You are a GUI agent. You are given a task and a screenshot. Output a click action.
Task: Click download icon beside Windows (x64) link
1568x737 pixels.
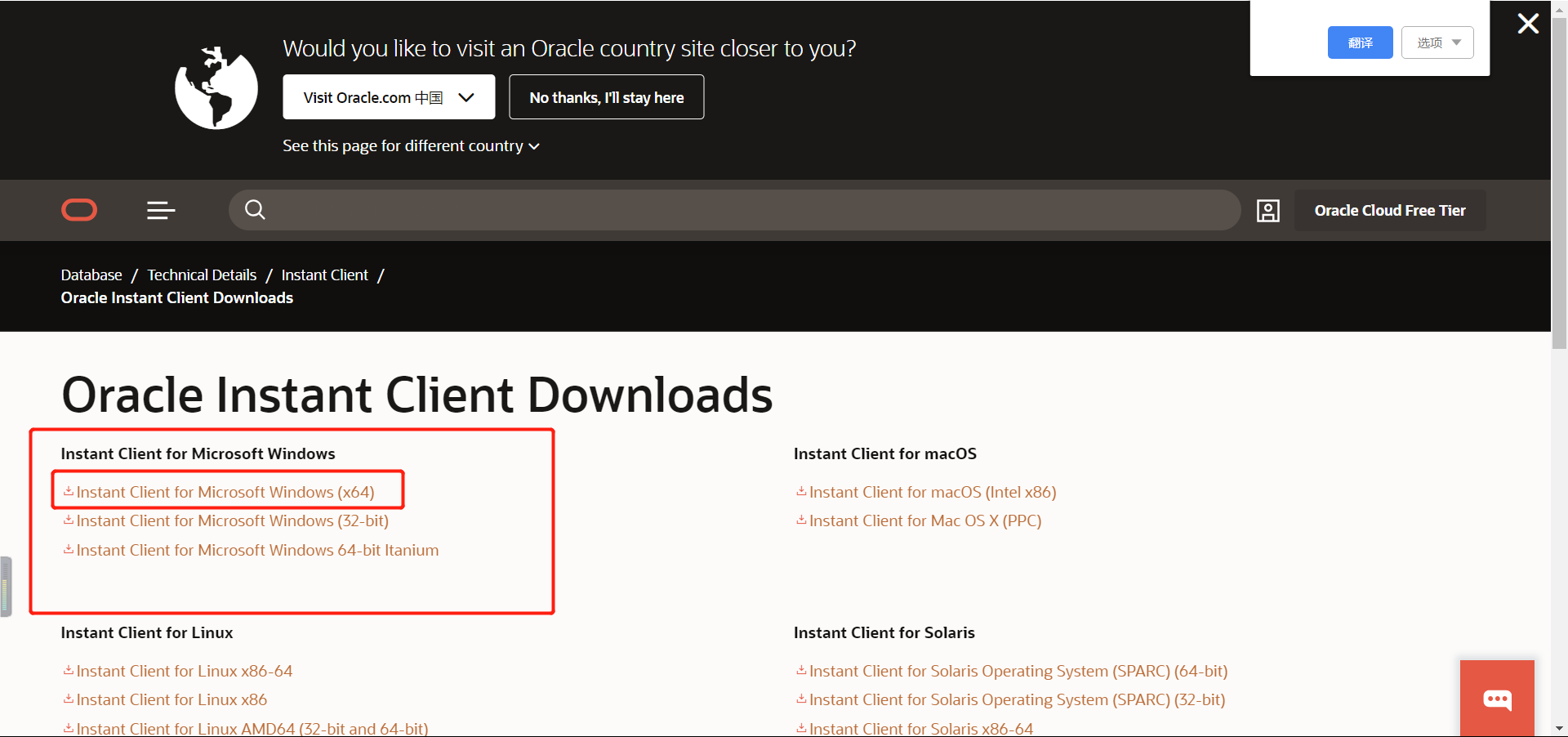click(x=69, y=492)
